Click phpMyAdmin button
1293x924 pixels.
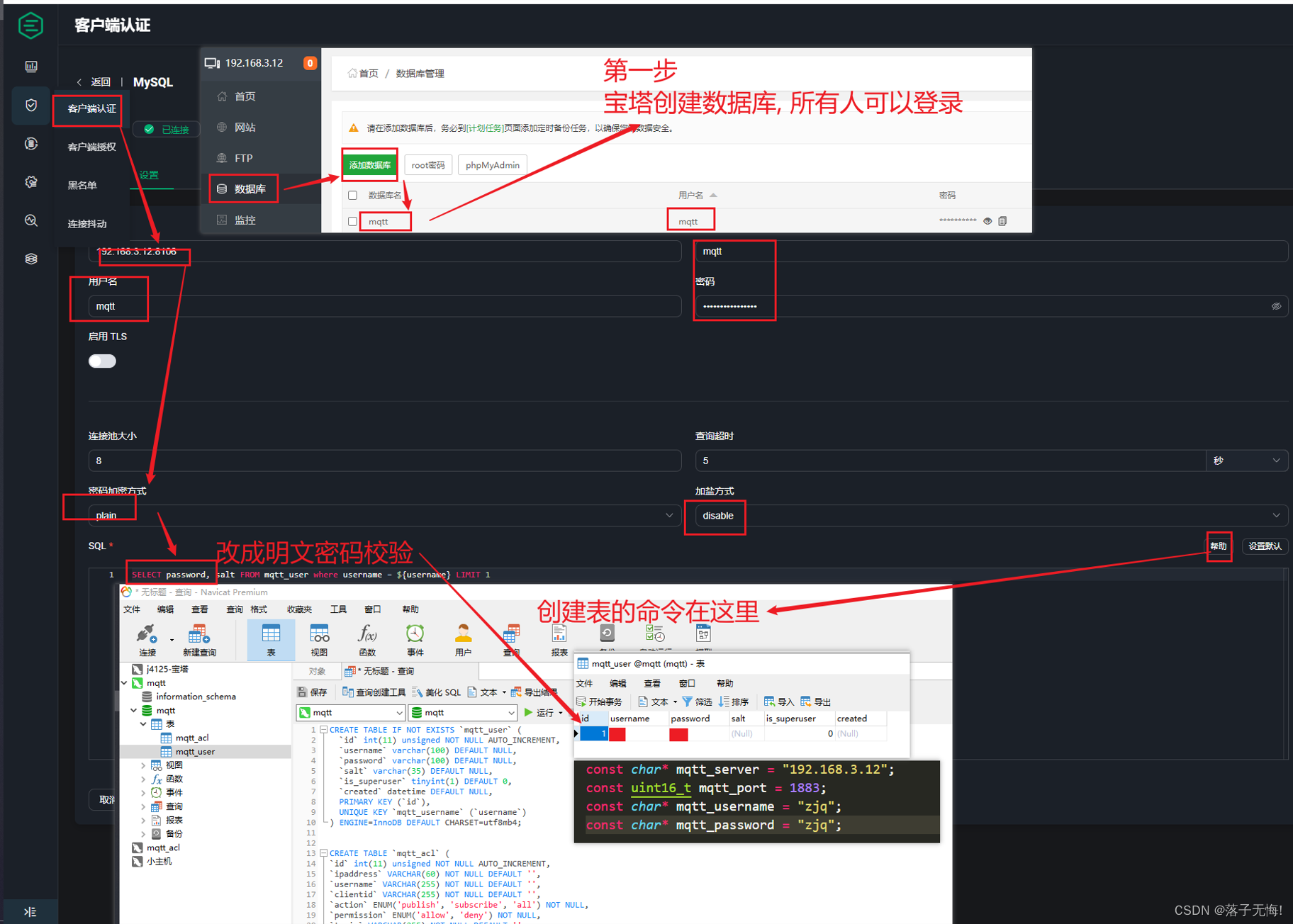pyautogui.click(x=492, y=165)
